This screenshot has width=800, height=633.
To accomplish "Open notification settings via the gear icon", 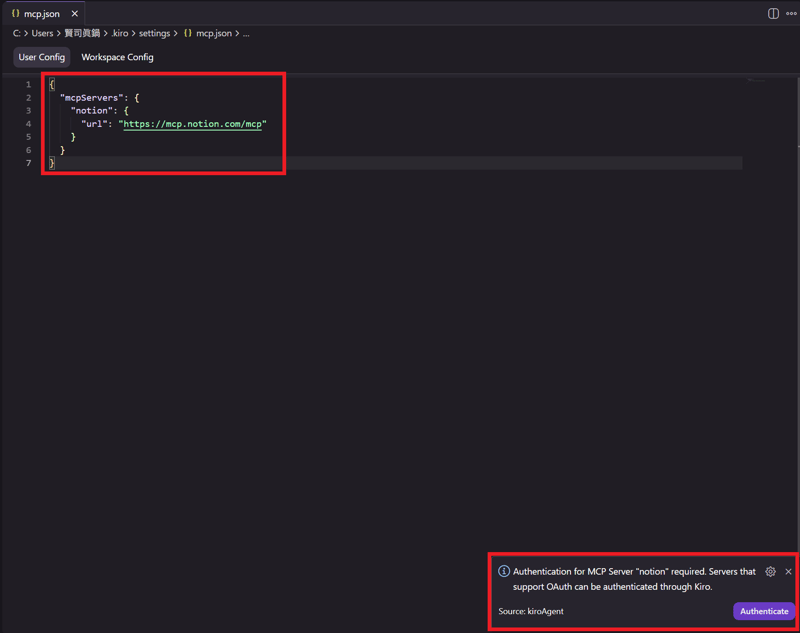I will pos(770,572).
